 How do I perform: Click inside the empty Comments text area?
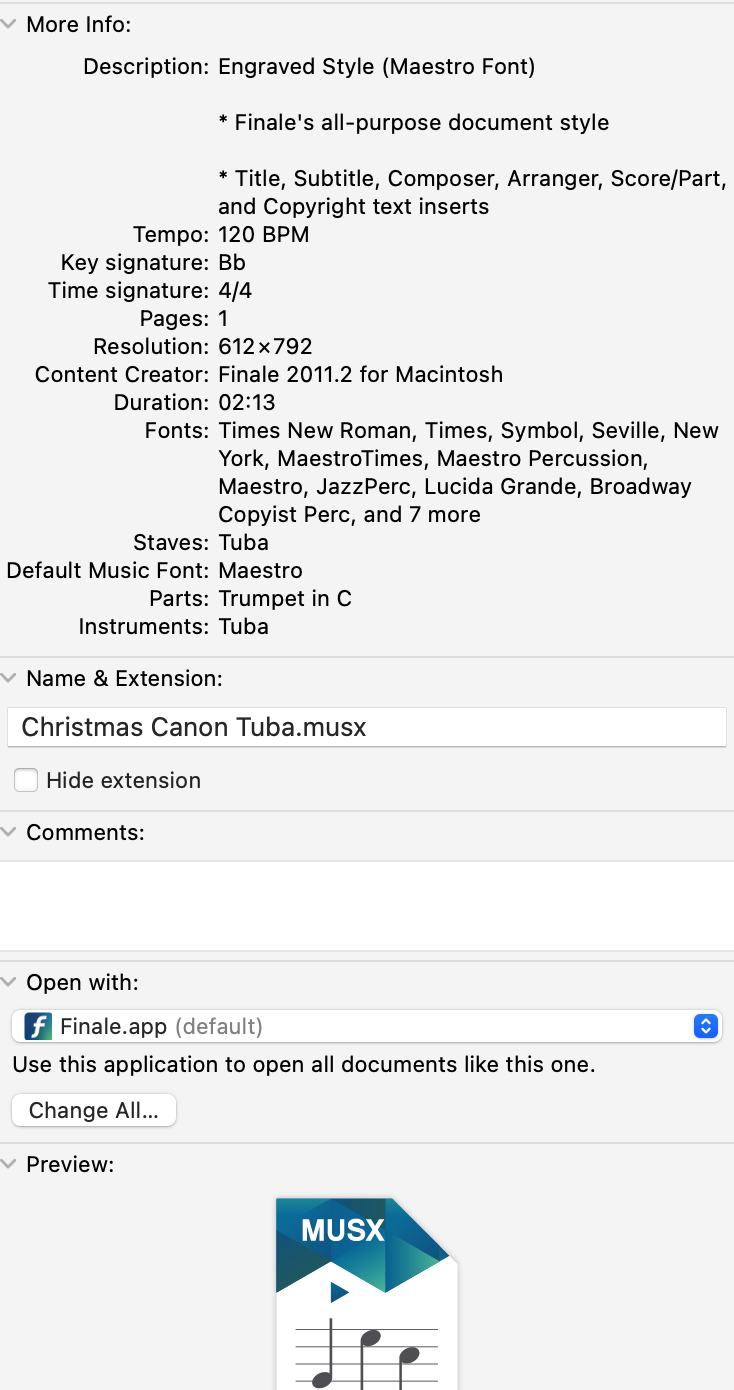pos(366,905)
